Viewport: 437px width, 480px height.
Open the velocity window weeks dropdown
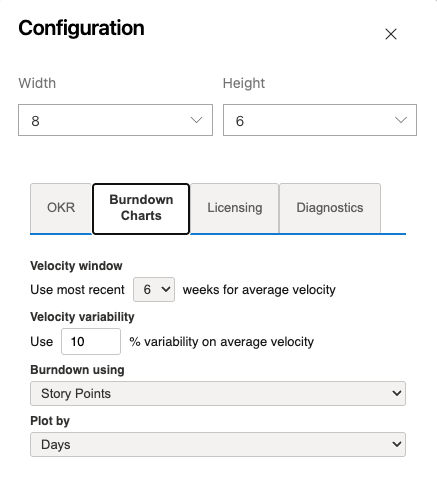tap(154, 289)
